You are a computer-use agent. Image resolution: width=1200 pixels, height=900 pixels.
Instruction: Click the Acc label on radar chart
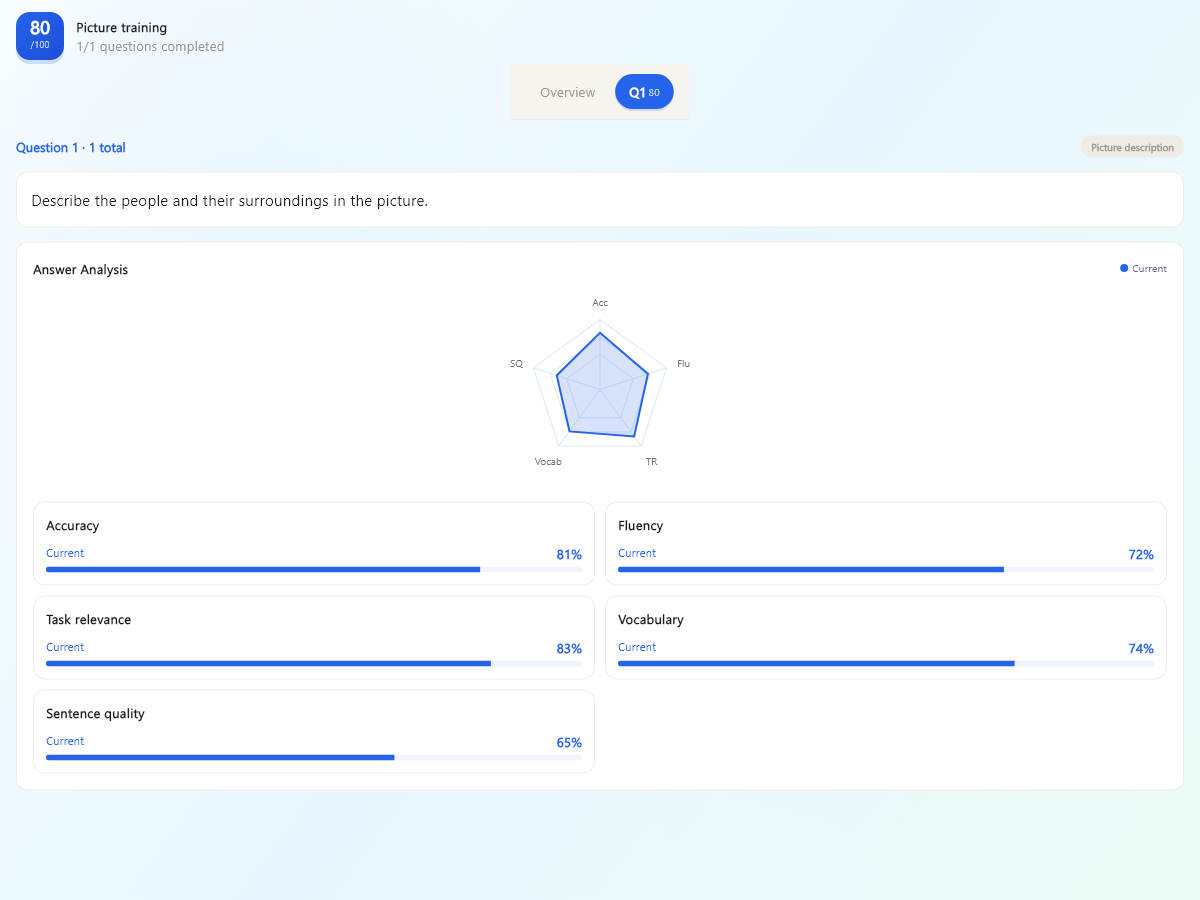click(x=600, y=302)
